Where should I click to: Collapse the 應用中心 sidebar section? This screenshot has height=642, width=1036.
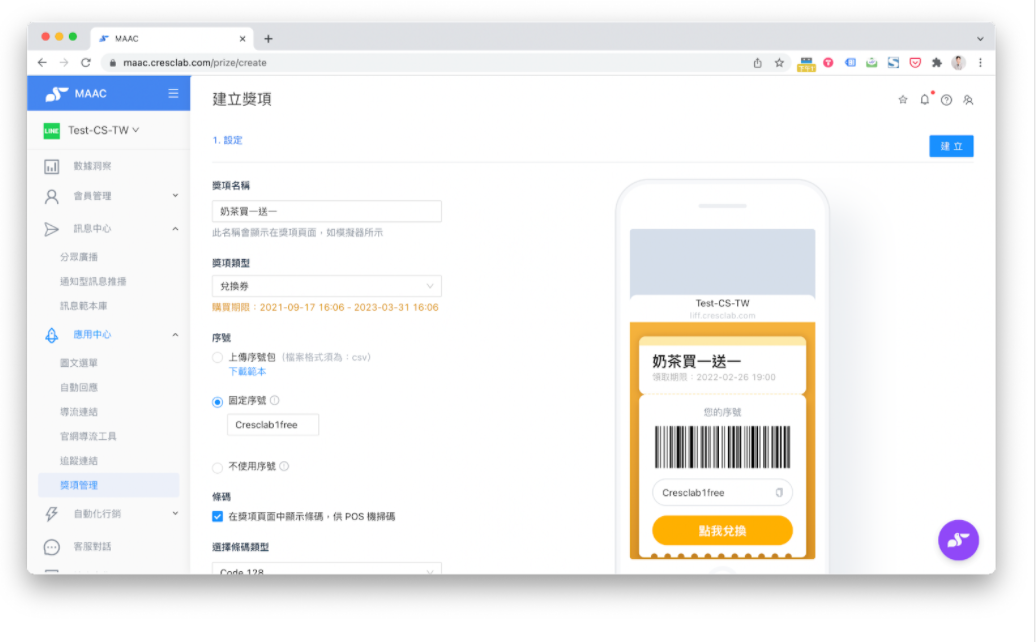point(175,335)
